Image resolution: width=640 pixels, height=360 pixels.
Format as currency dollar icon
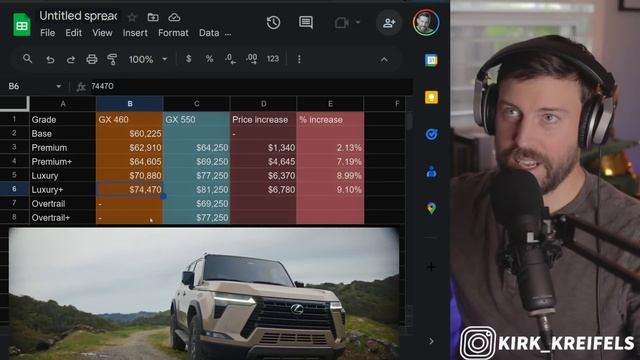[189, 59]
